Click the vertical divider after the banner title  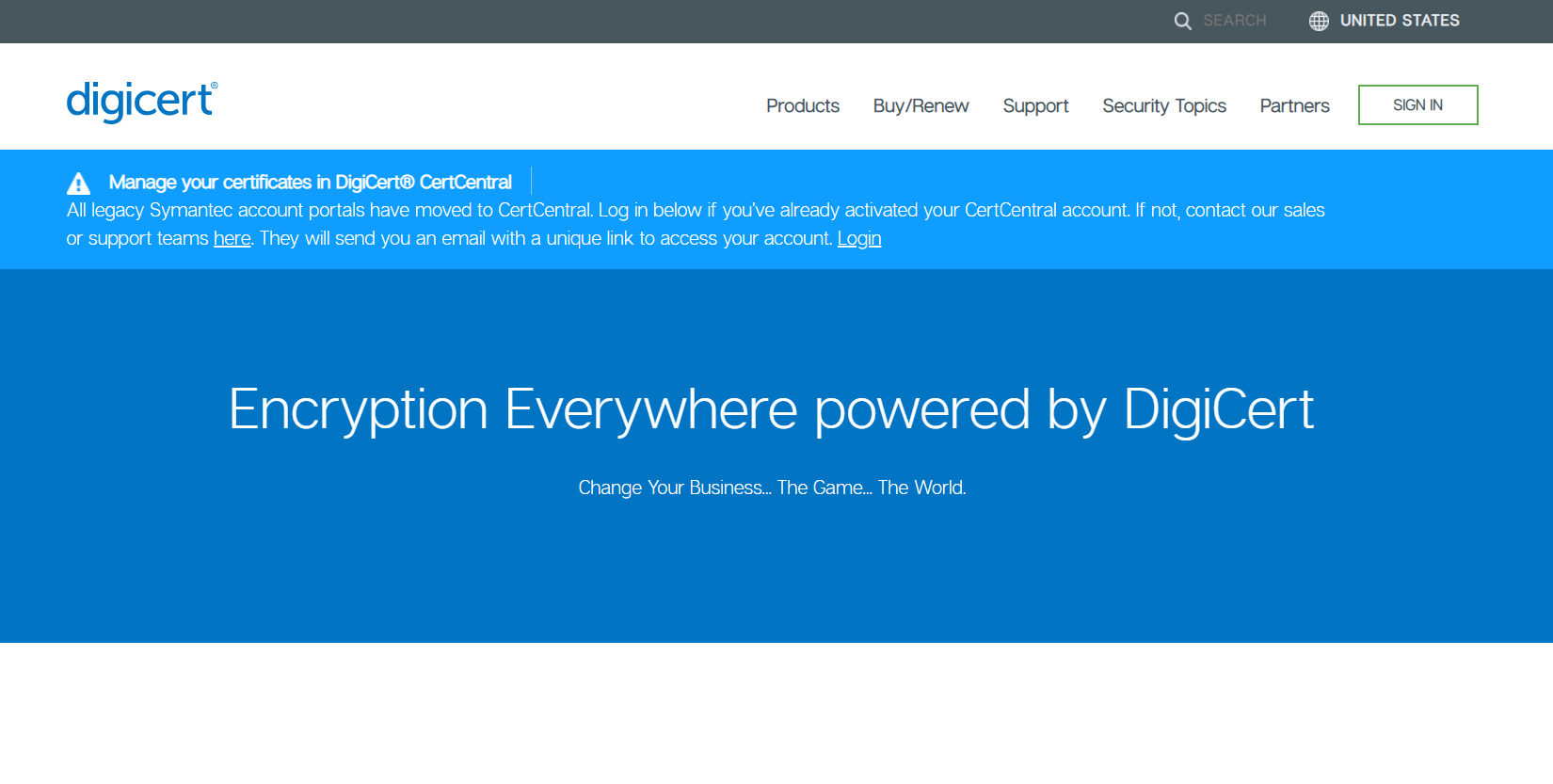[x=532, y=181]
